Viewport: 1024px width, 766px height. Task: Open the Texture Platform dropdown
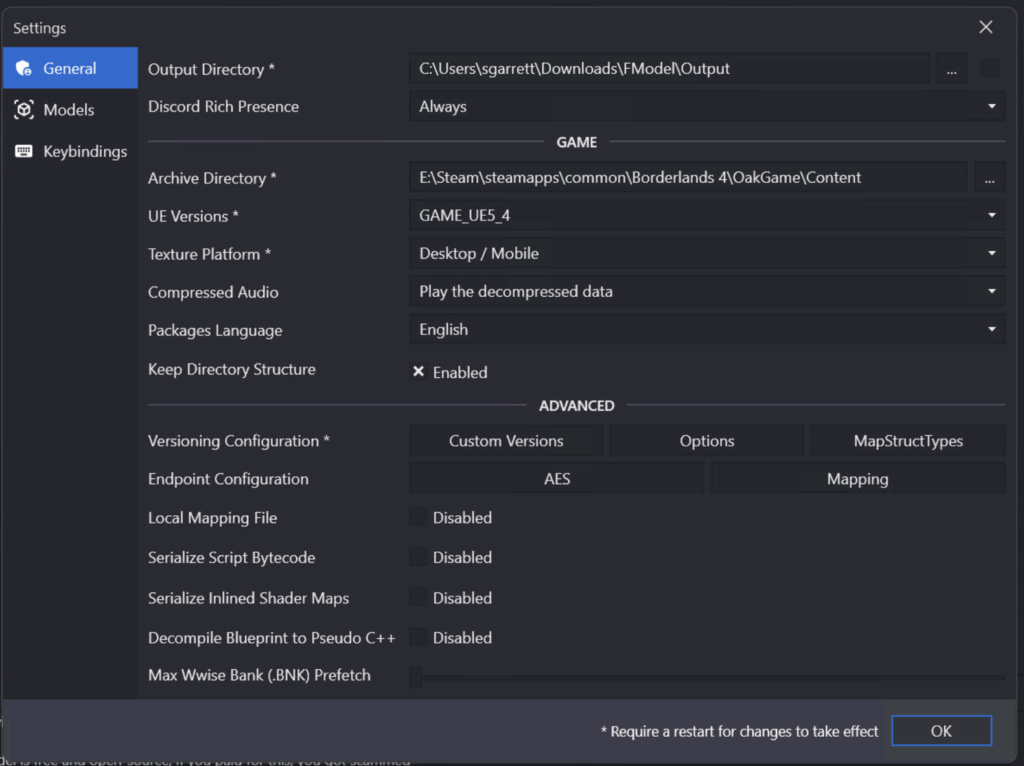click(706, 254)
